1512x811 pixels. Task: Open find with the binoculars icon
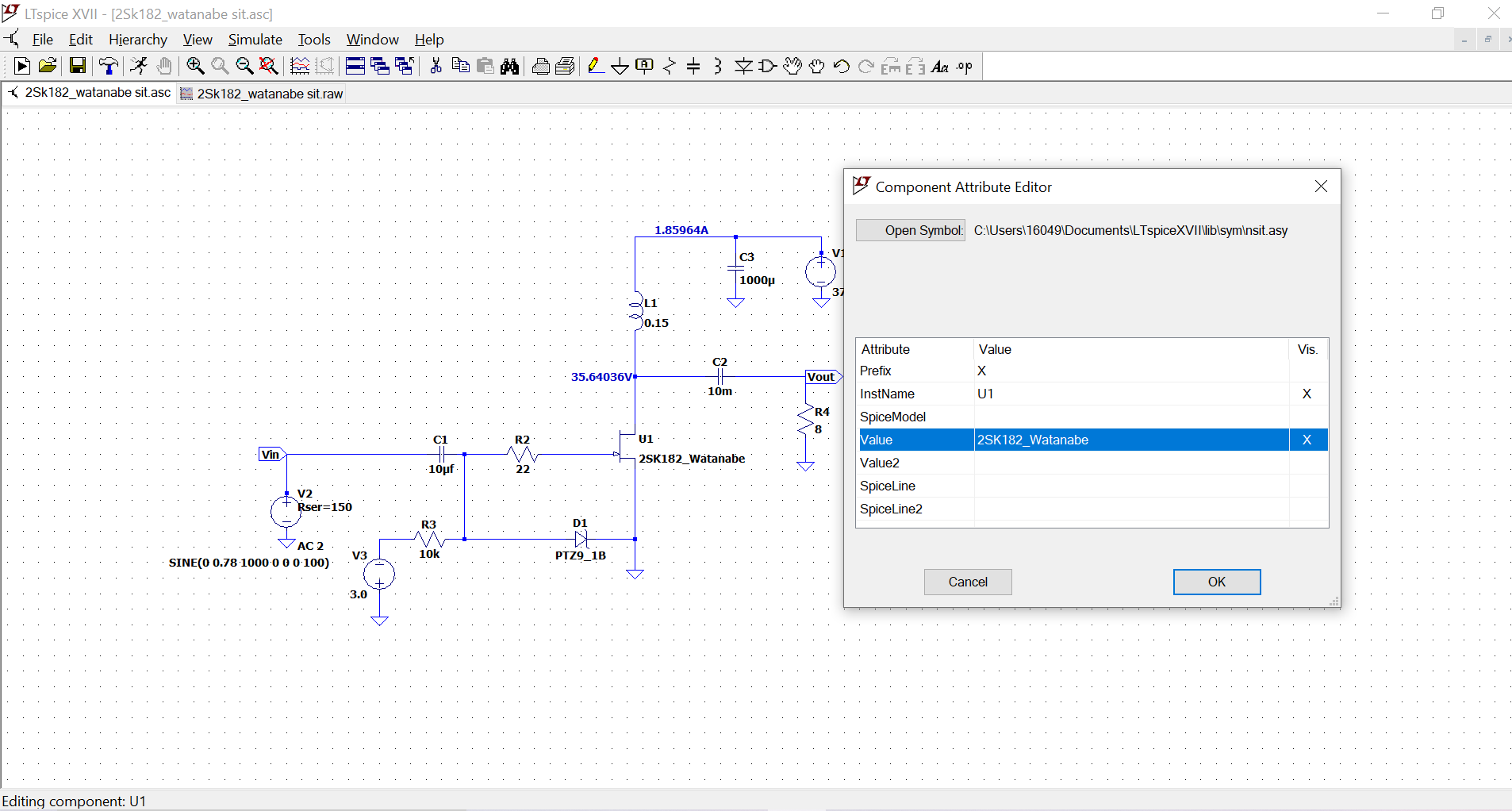tap(510, 67)
